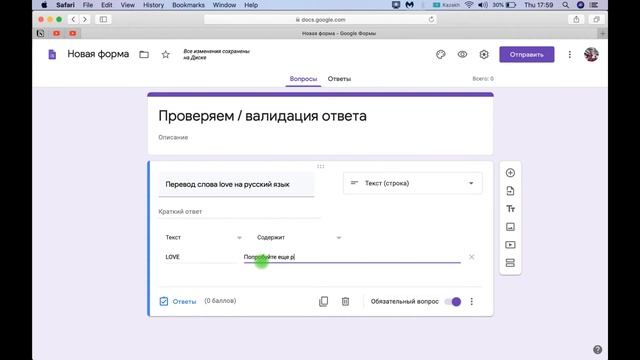The width and height of the screenshot is (640, 360).
Task: Click the Safari forward button
Action: (85, 19)
